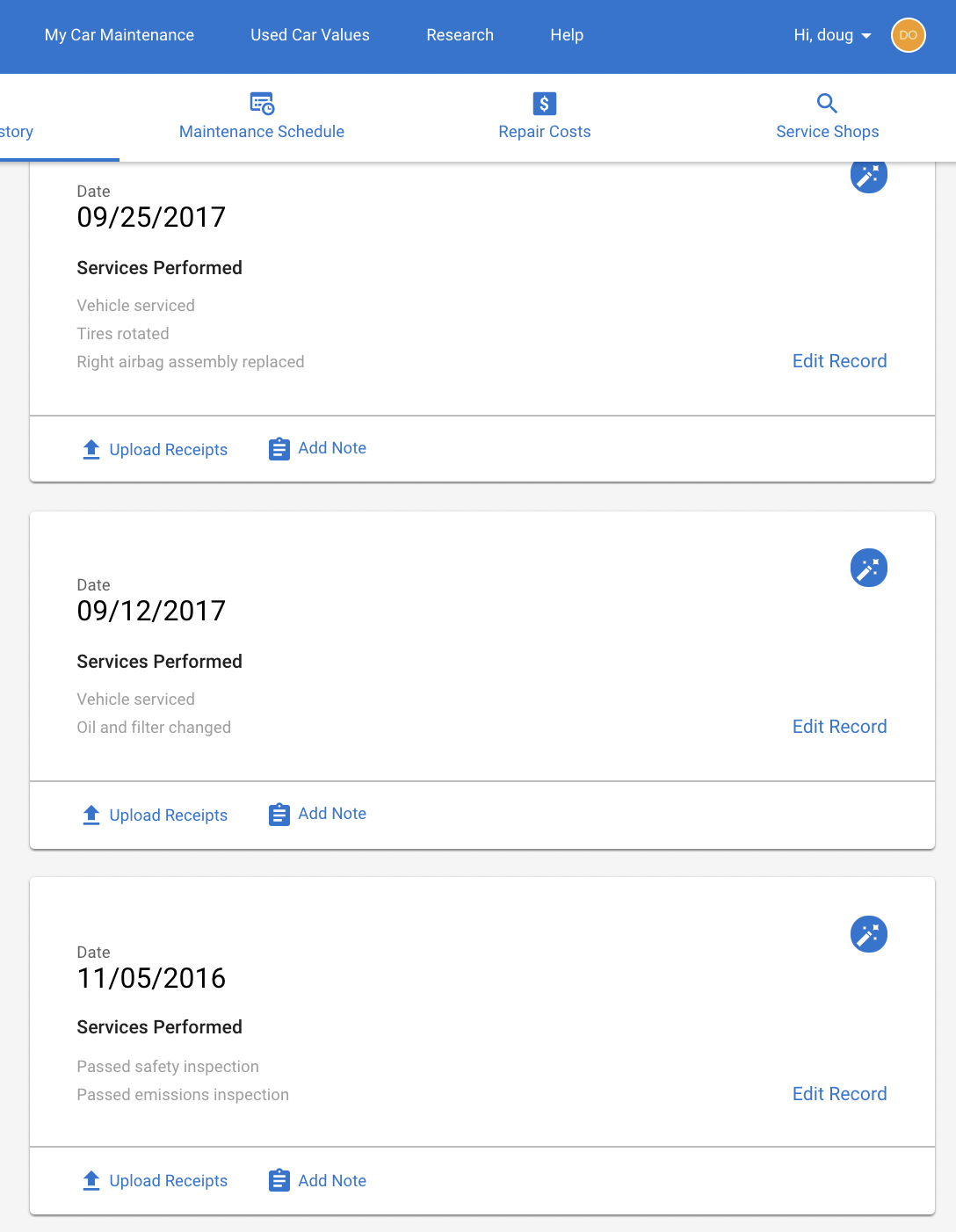
Task: Expand the Hi, doug account dropdown
Action: tap(832, 35)
